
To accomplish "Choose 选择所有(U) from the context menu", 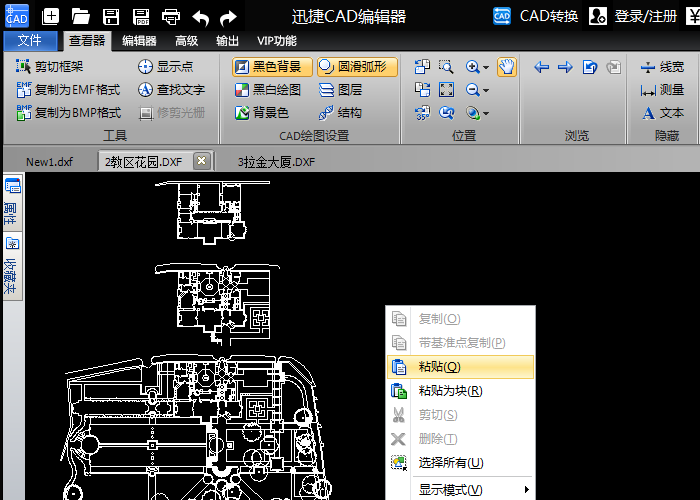I will pos(461,463).
